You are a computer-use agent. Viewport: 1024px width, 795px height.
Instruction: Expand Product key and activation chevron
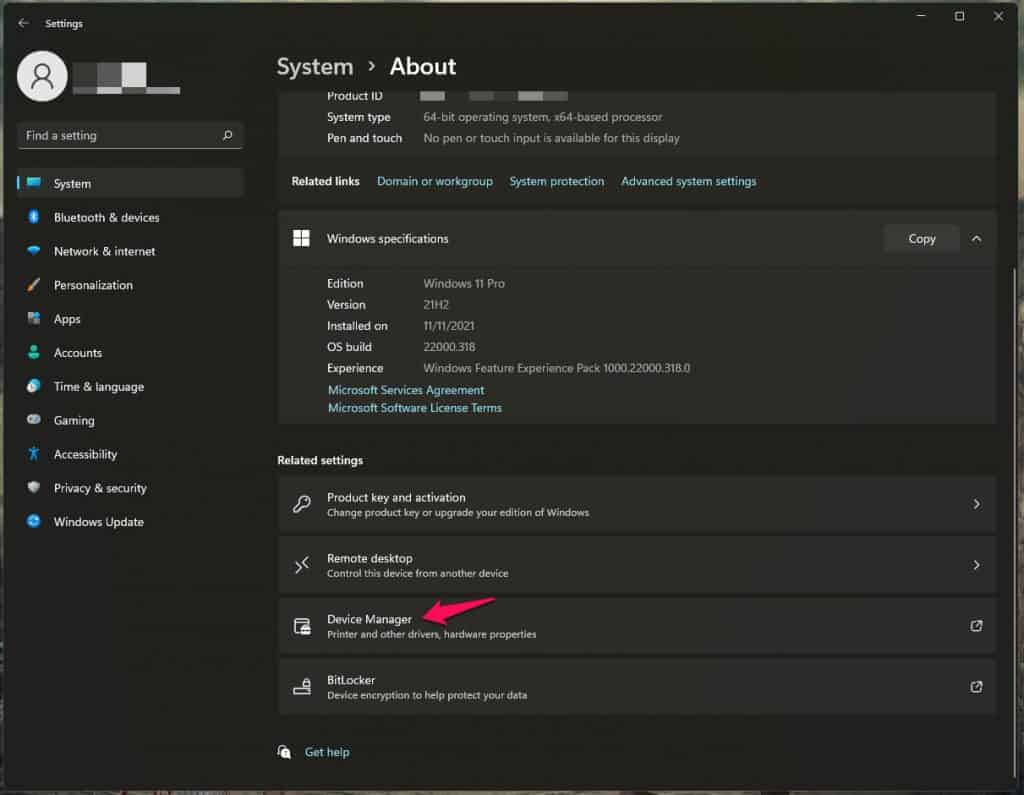976,505
